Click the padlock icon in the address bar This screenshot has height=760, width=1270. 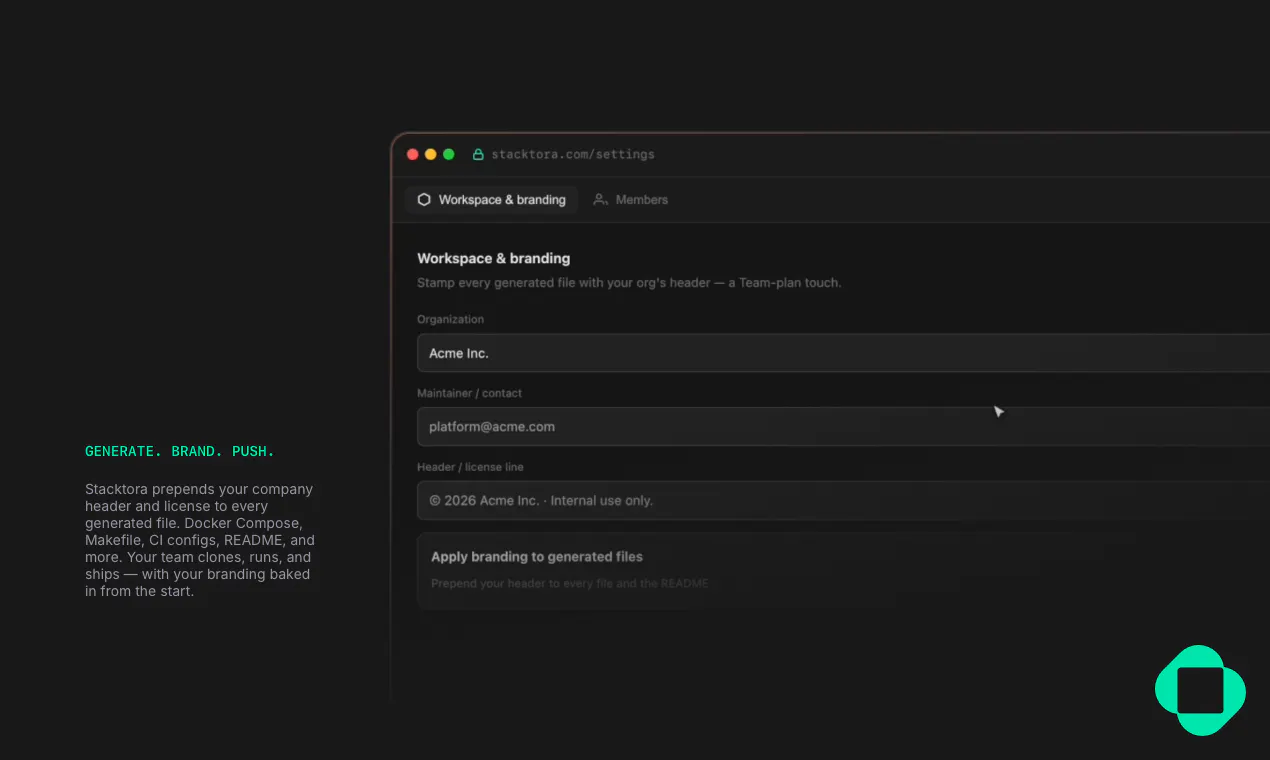coord(478,154)
